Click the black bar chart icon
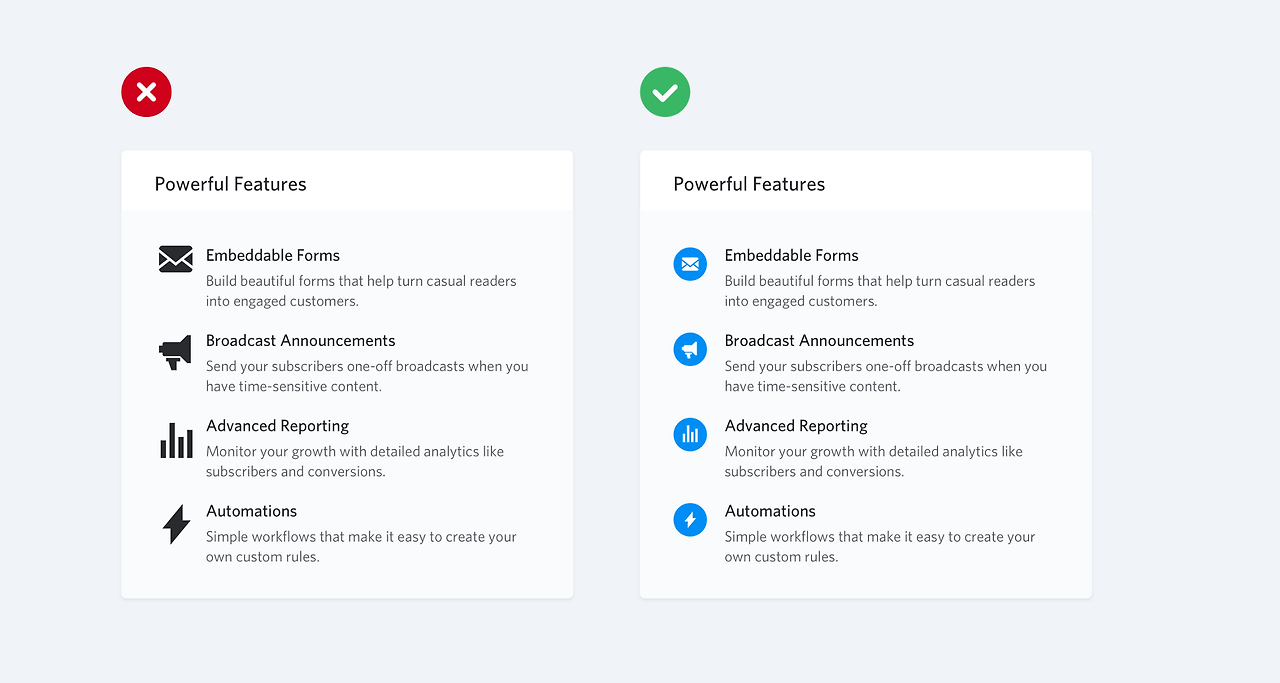The image size is (1280, 683). coord(176,440)
